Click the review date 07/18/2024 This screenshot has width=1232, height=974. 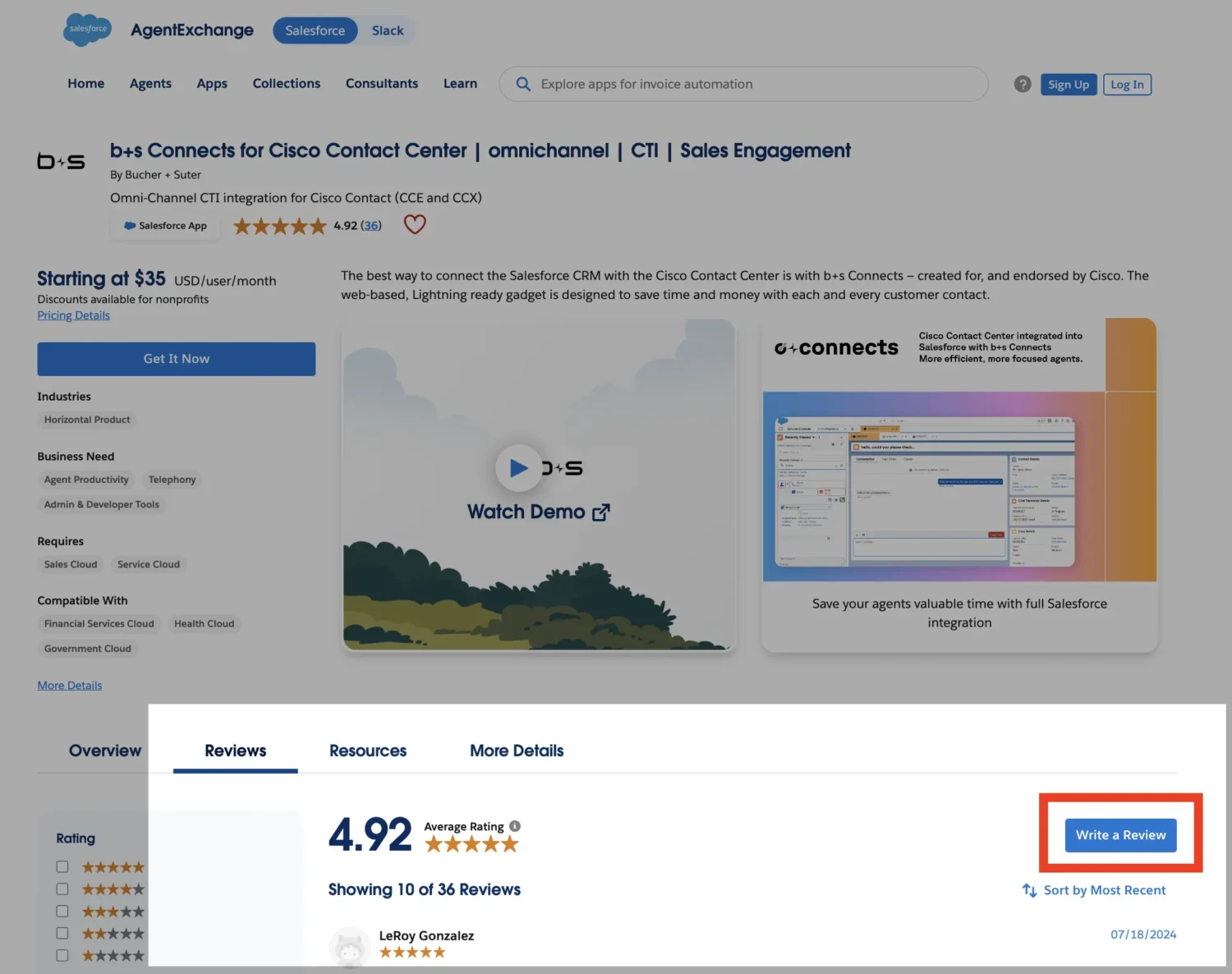click(x=1143, y=935)
